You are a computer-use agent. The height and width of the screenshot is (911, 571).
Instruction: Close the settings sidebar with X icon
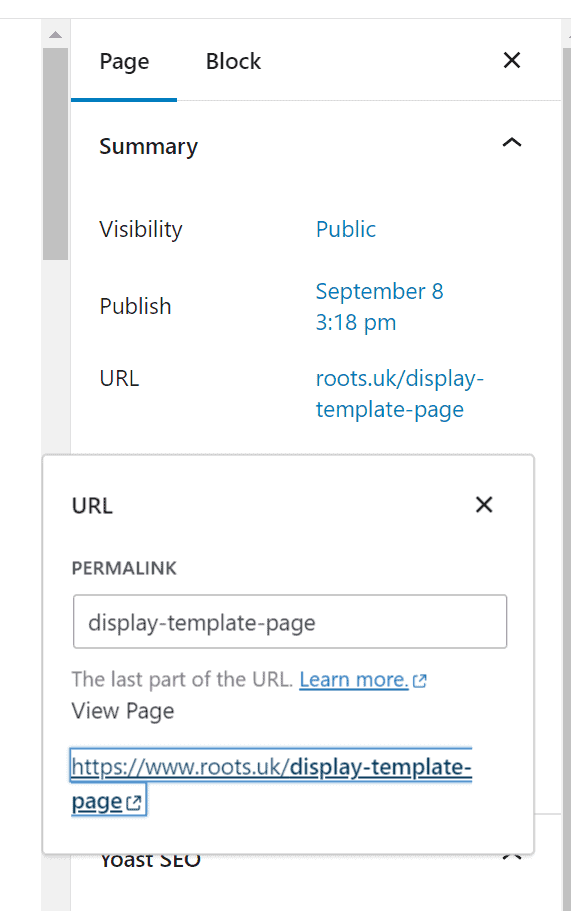[512, 60]
